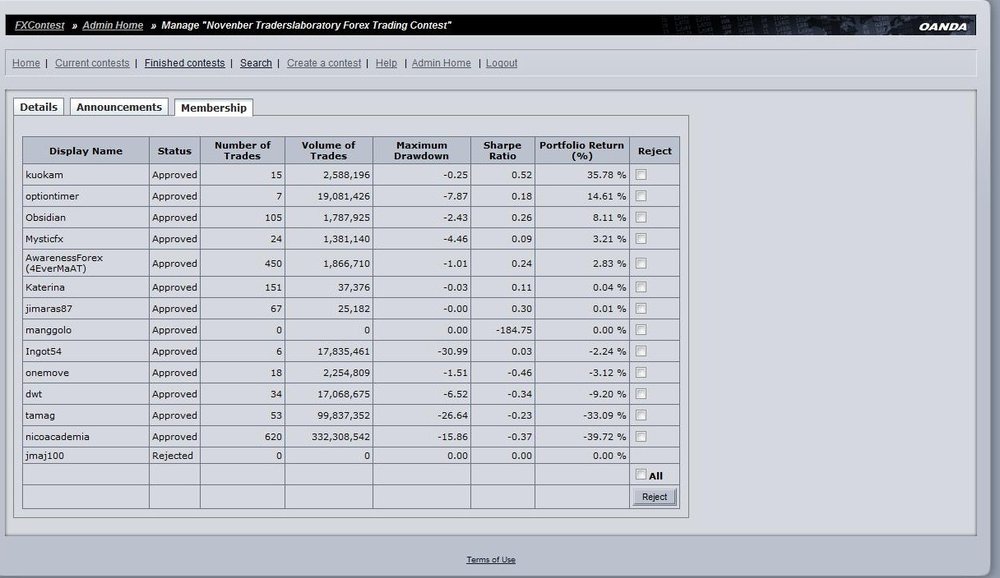Select the Membership tab
This screenshot has width=1000, height=578.
pyautogui.click(x=214, y=108)
